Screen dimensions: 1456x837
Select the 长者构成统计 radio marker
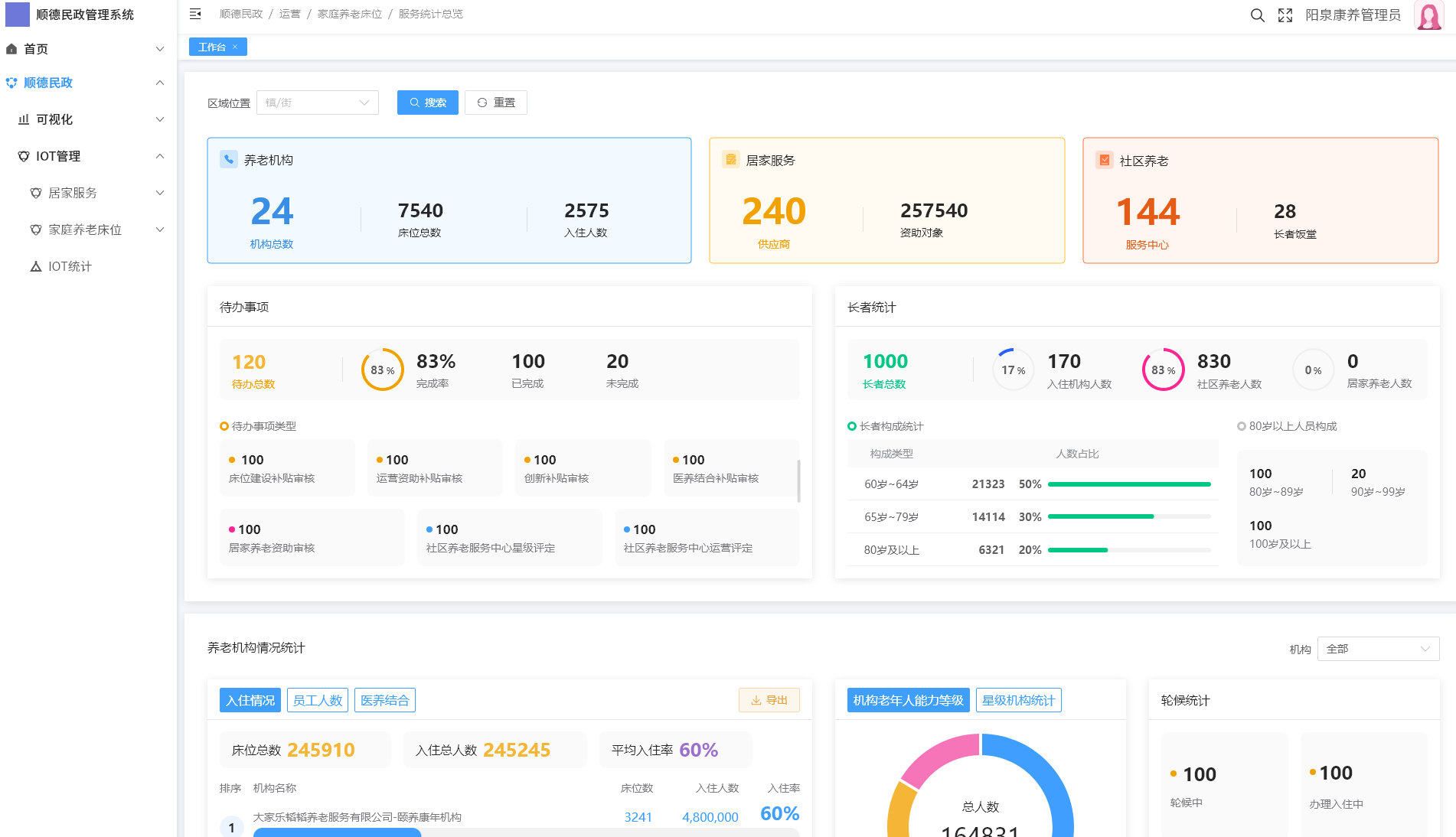point(852,426)
